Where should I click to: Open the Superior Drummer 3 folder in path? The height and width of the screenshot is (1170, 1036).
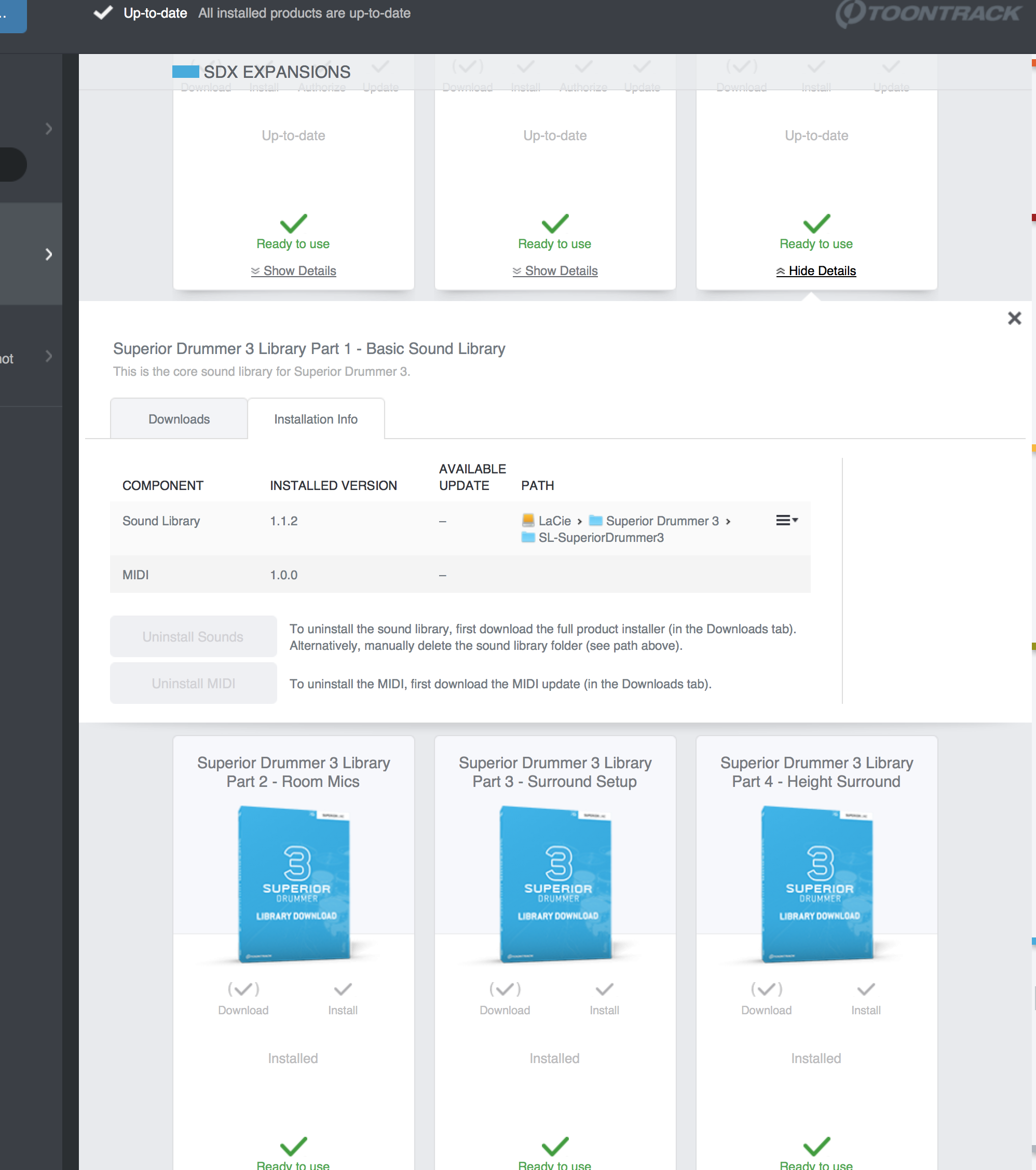[661, 521]
